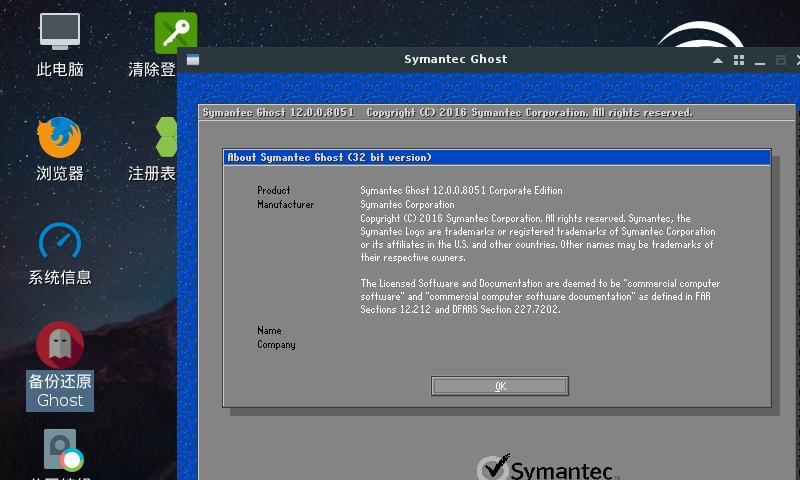Click the Symantec logo at bottom
800x480 pixels.
click(x=547, y=467)
